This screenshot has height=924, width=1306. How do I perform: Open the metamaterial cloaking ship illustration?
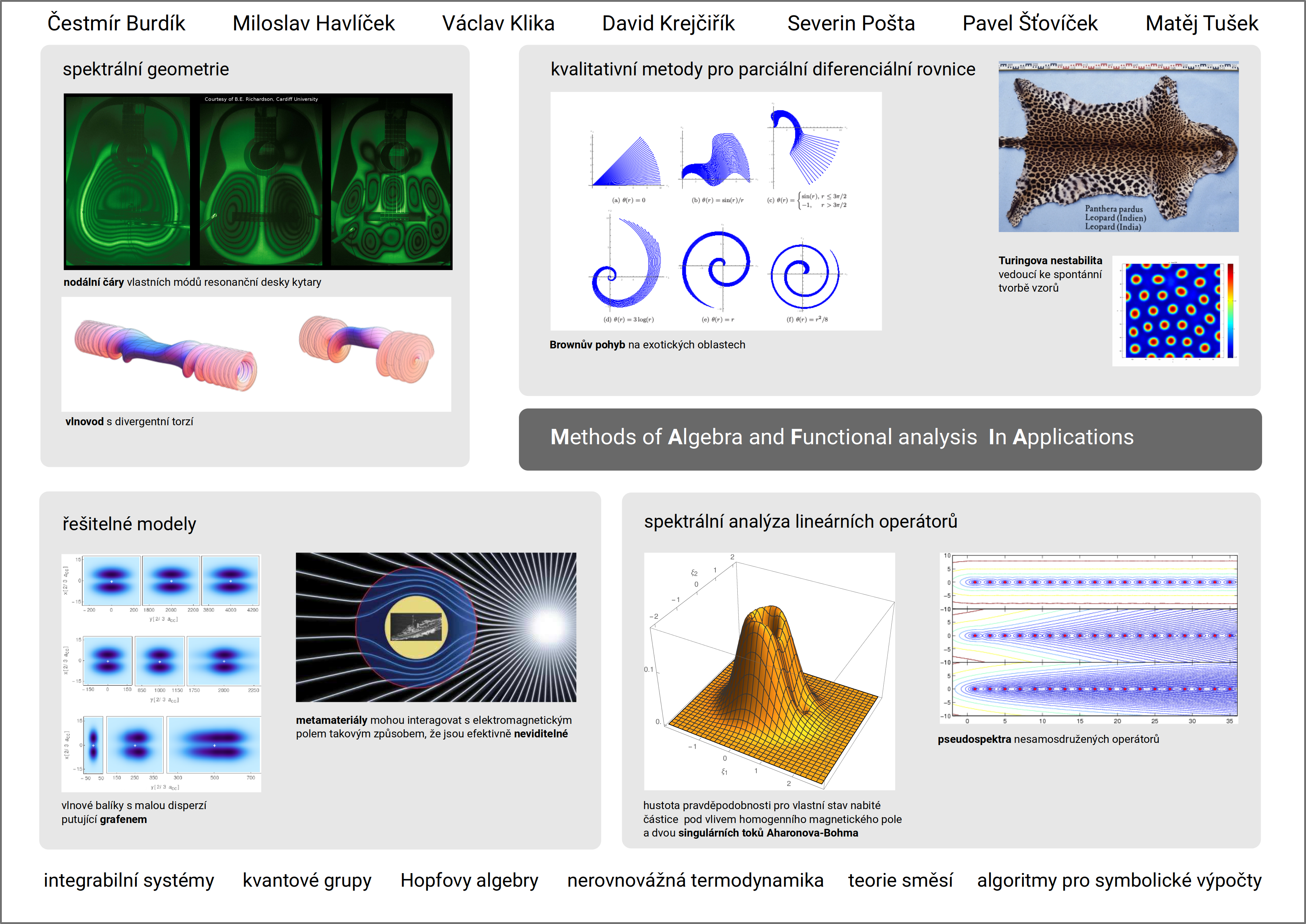[x=436, y=627]
